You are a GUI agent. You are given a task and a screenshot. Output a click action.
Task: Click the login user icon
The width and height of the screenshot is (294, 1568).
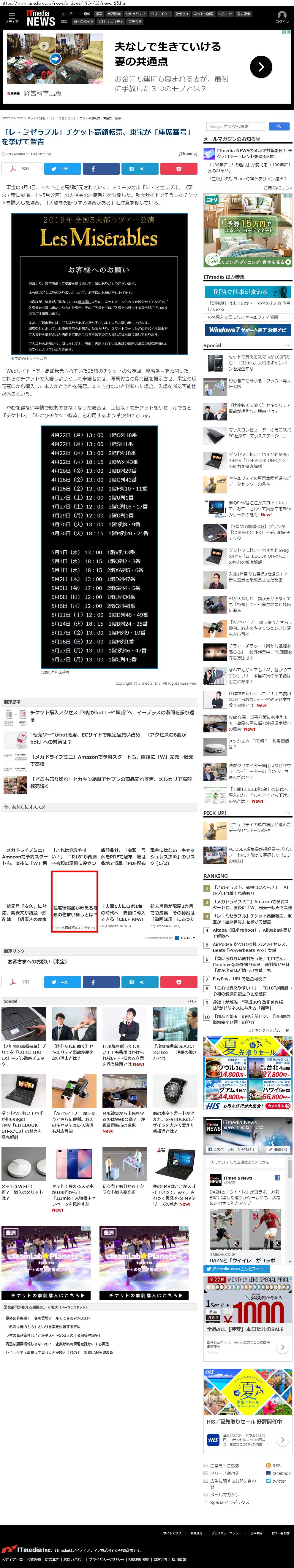(x=282, y=16)
